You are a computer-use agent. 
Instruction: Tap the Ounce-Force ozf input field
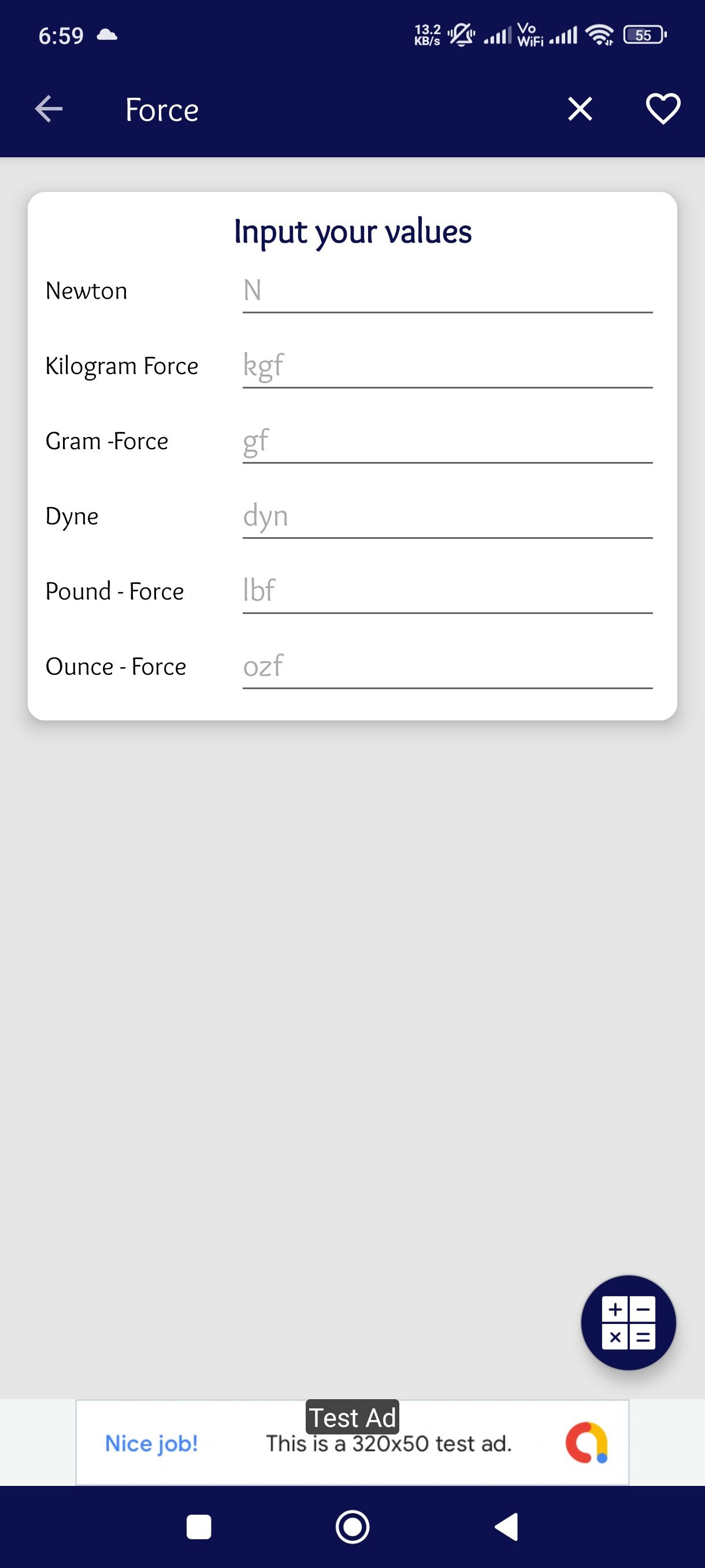447,667
